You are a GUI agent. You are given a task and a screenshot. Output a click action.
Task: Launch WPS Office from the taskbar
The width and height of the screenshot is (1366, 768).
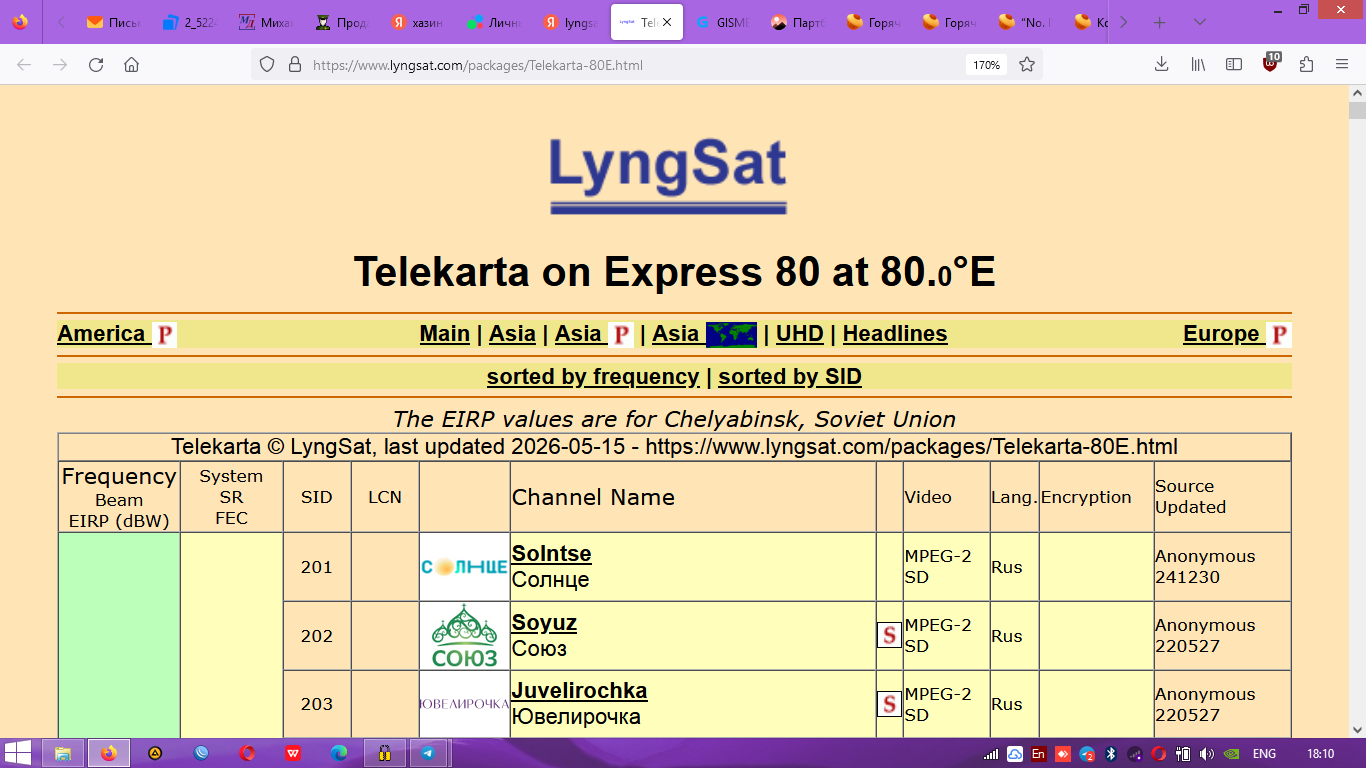click(293, 753)
